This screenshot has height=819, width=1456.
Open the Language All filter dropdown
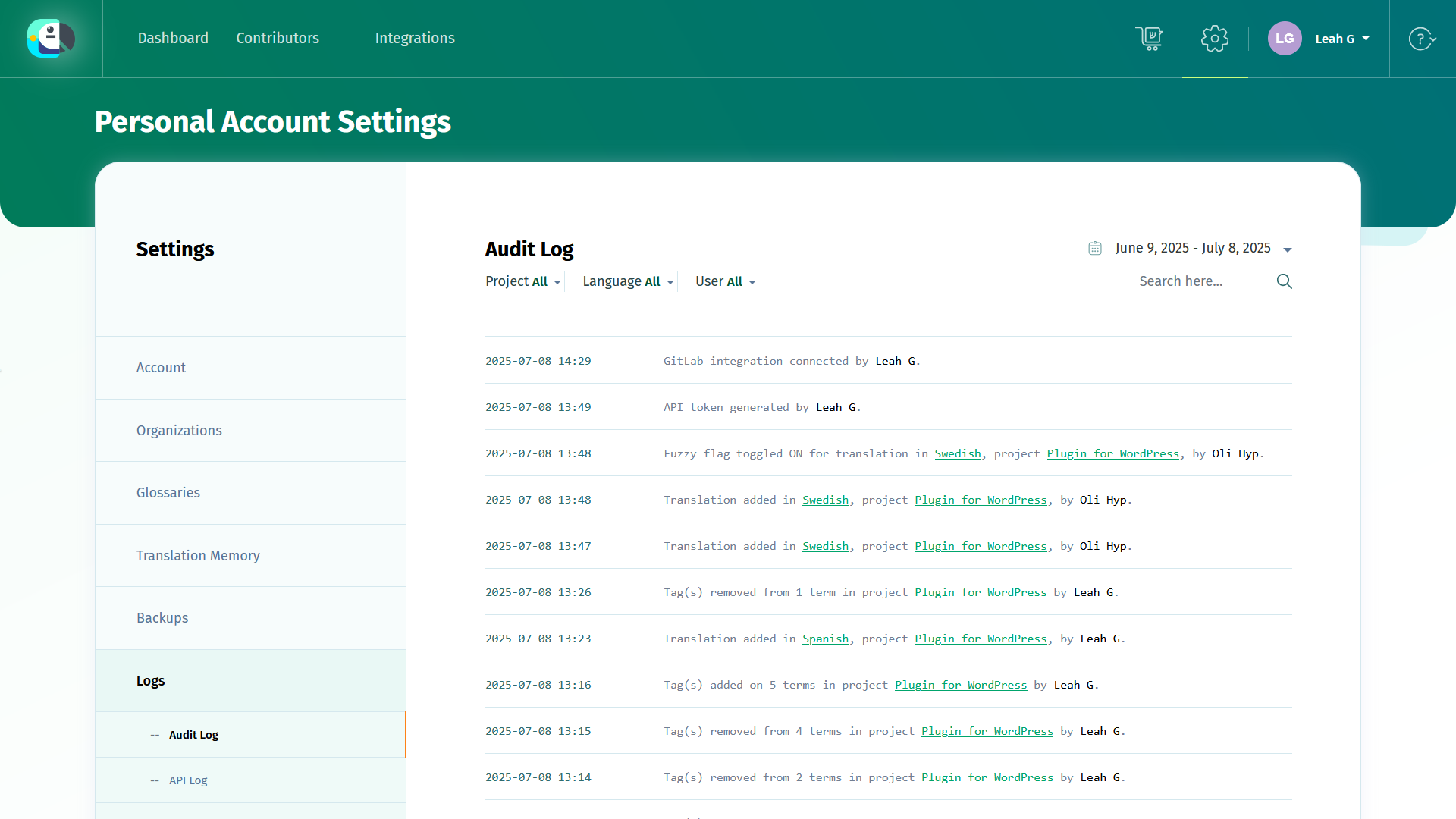628,281
